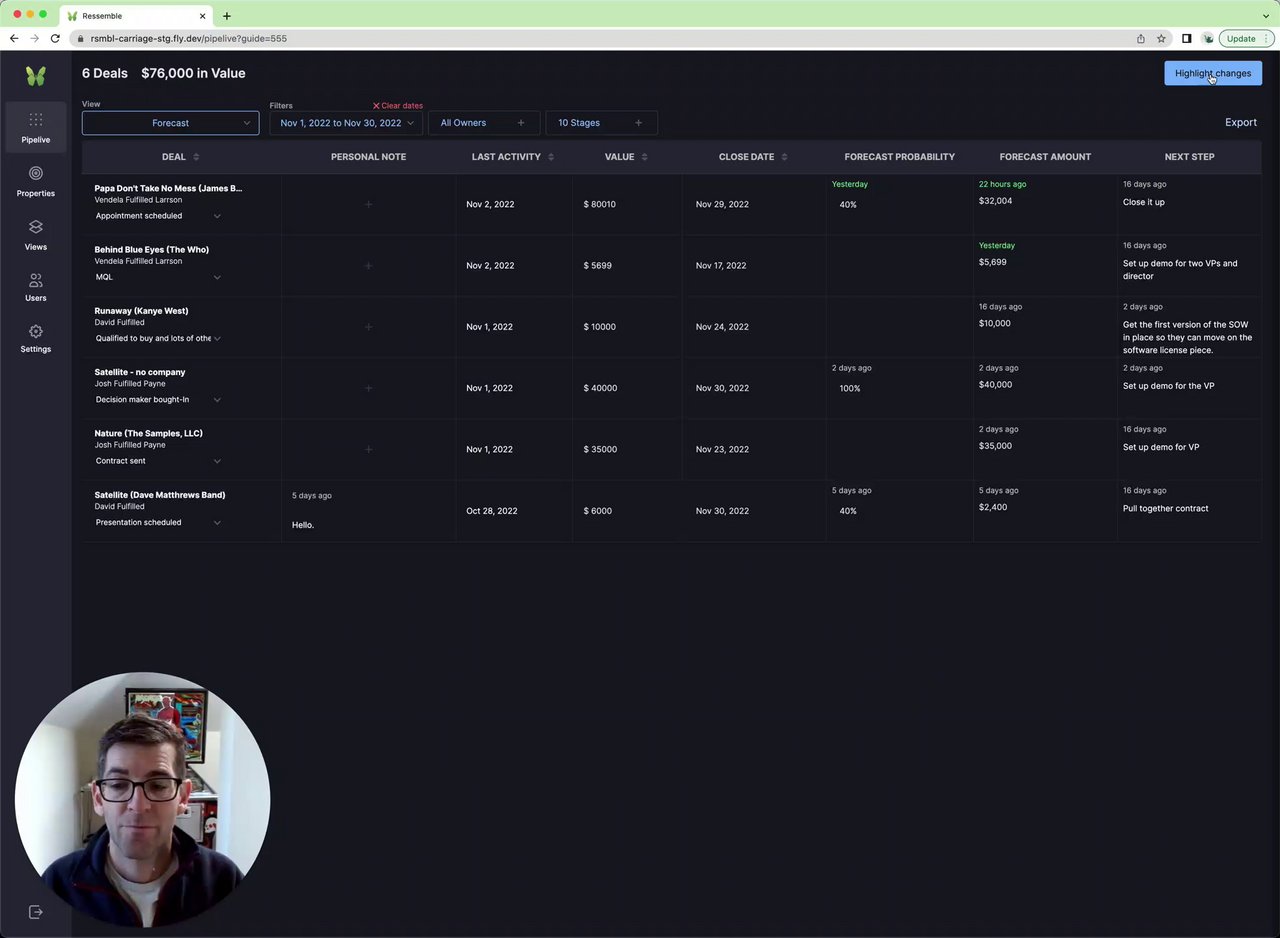Click the Forecast Probability column header
This screenshot has height=938, width=1280.
(900, 157)
